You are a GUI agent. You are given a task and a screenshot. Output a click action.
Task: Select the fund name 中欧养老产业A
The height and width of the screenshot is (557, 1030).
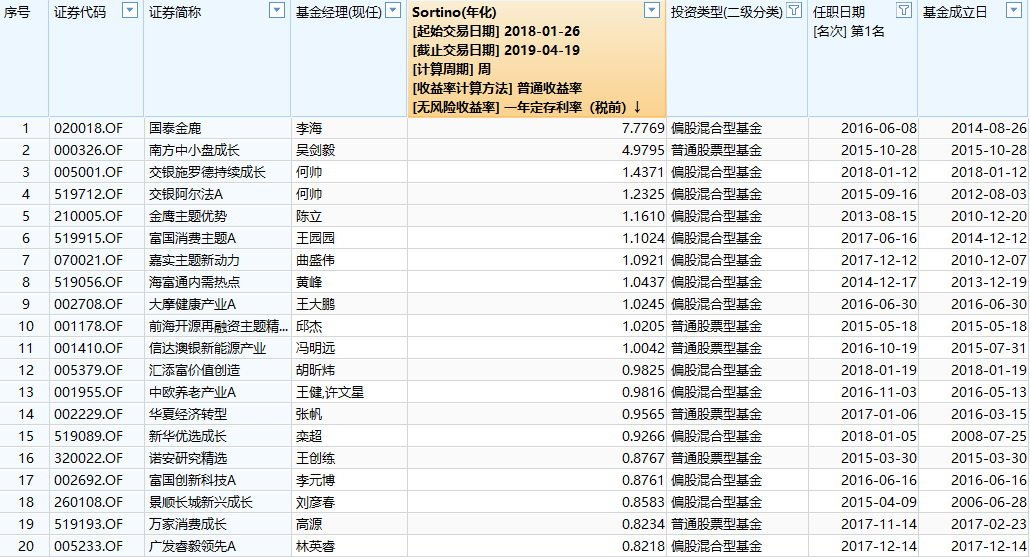192,392
